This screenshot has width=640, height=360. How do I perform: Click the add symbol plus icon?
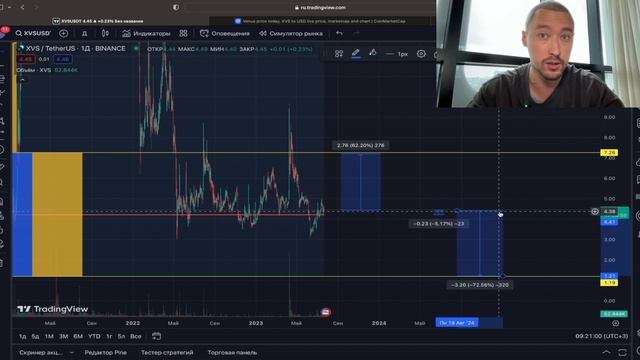pos(63,33)
